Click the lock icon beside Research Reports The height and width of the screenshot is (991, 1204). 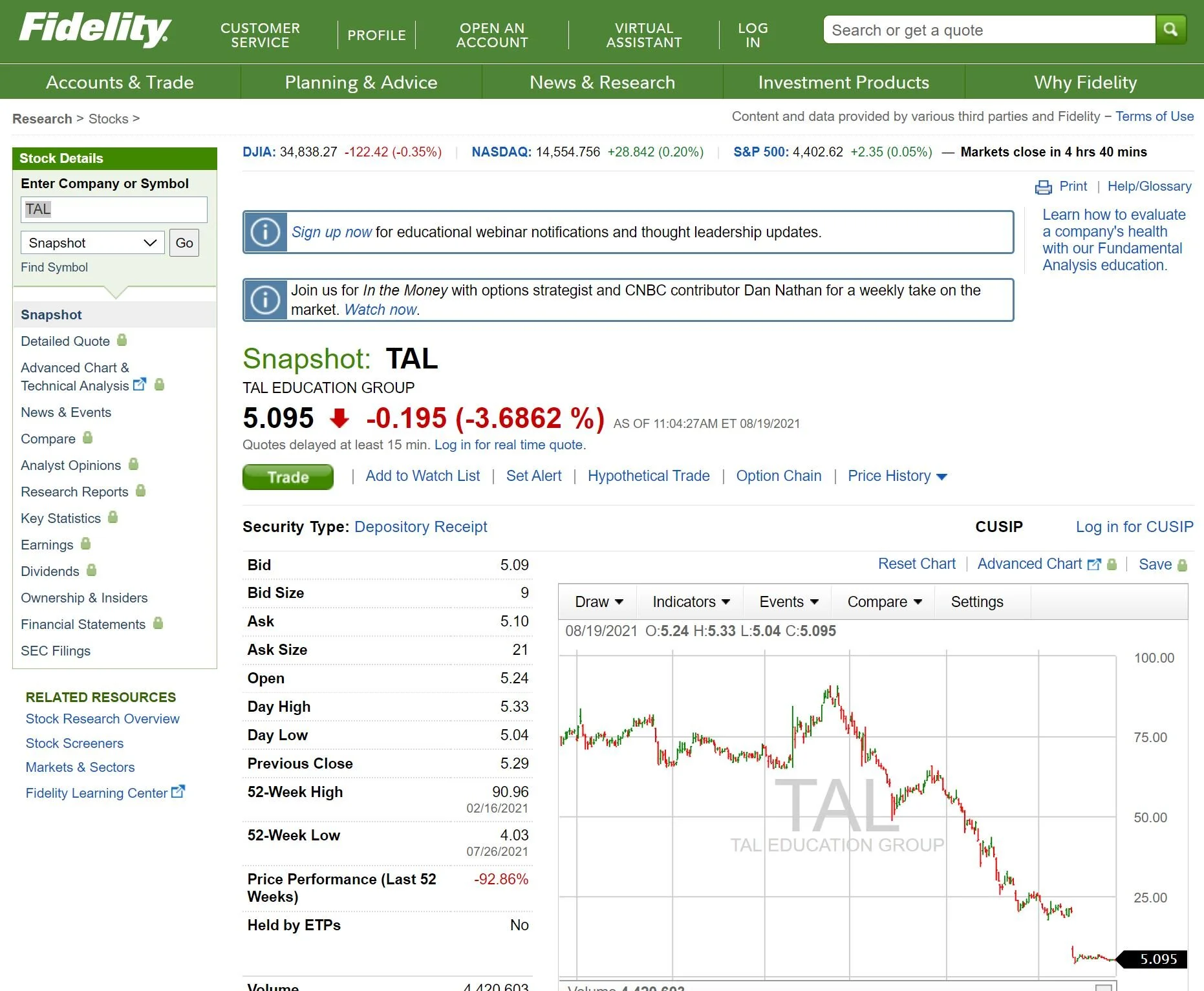coord(141,491)
